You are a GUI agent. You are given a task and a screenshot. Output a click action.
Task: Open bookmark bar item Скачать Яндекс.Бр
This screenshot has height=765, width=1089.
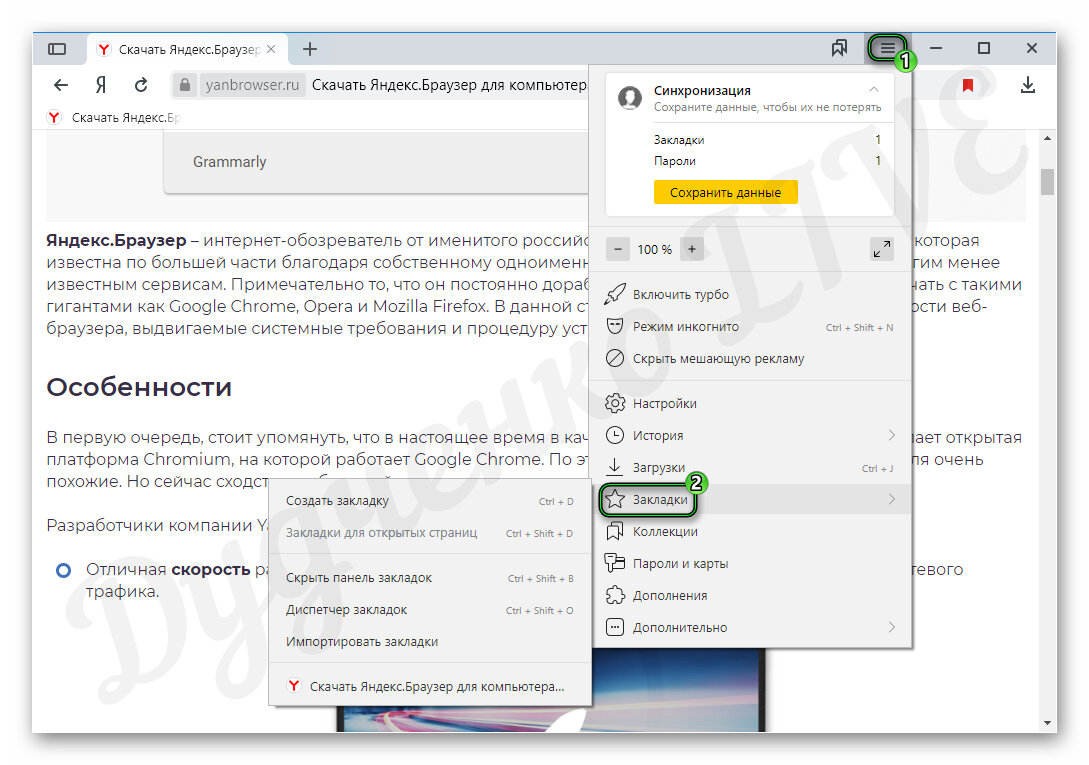[114, 117]
